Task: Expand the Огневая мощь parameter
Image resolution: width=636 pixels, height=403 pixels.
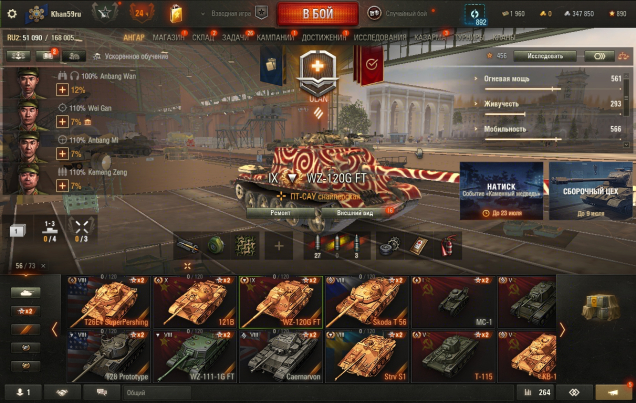Action: point(506,79)
